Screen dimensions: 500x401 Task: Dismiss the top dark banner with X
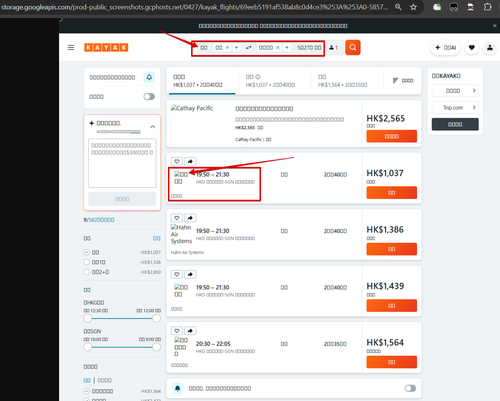coord(495,26)
